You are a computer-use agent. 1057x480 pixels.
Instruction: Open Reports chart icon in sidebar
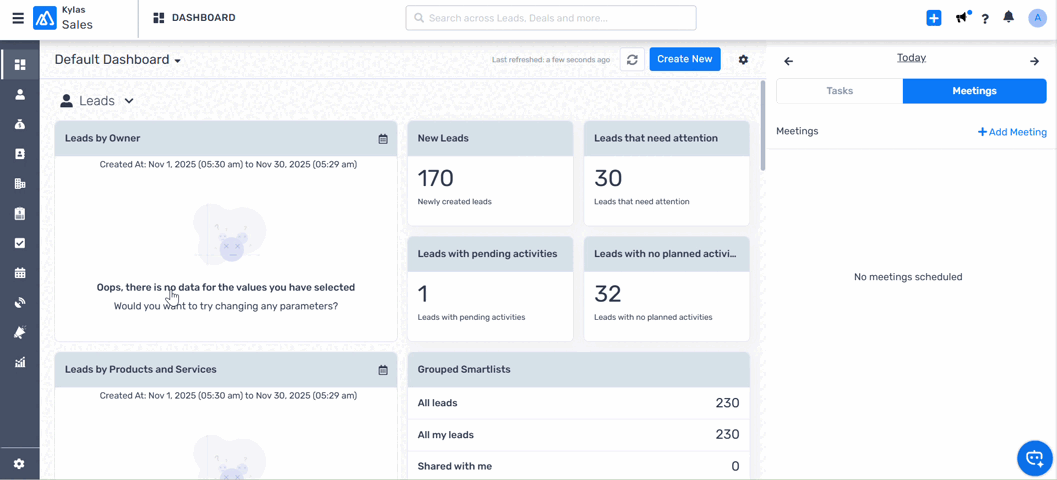pos(20,362)
